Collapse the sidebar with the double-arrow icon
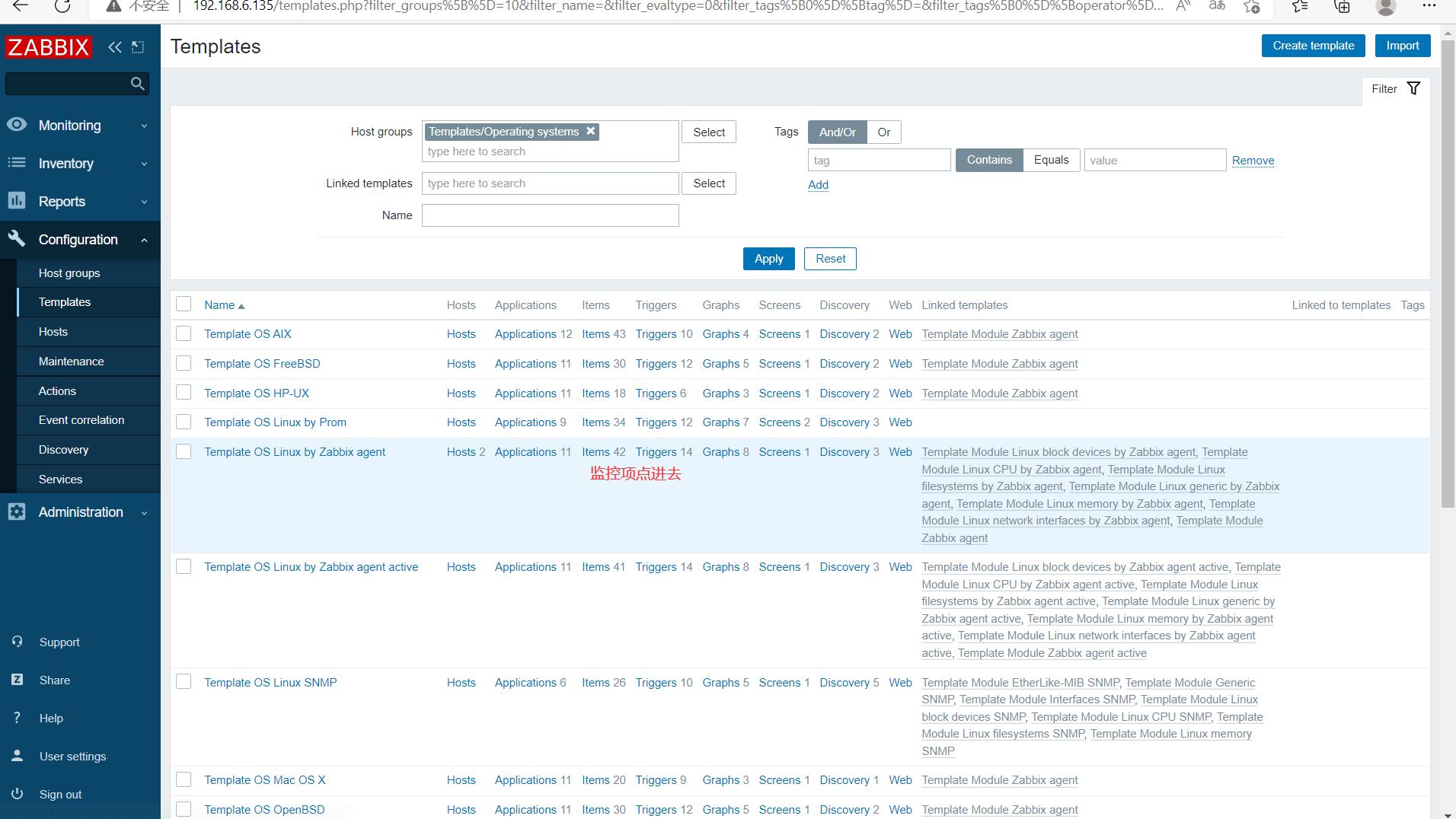 click(115, 47)
